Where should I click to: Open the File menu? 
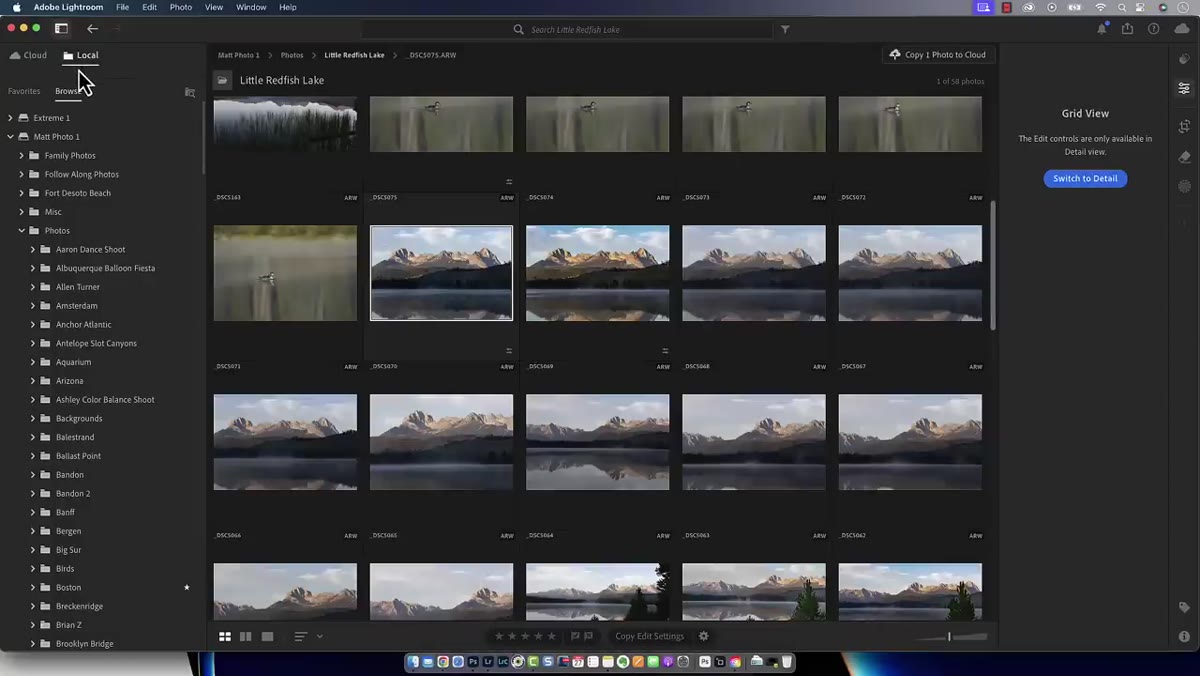tap(122, 7)
